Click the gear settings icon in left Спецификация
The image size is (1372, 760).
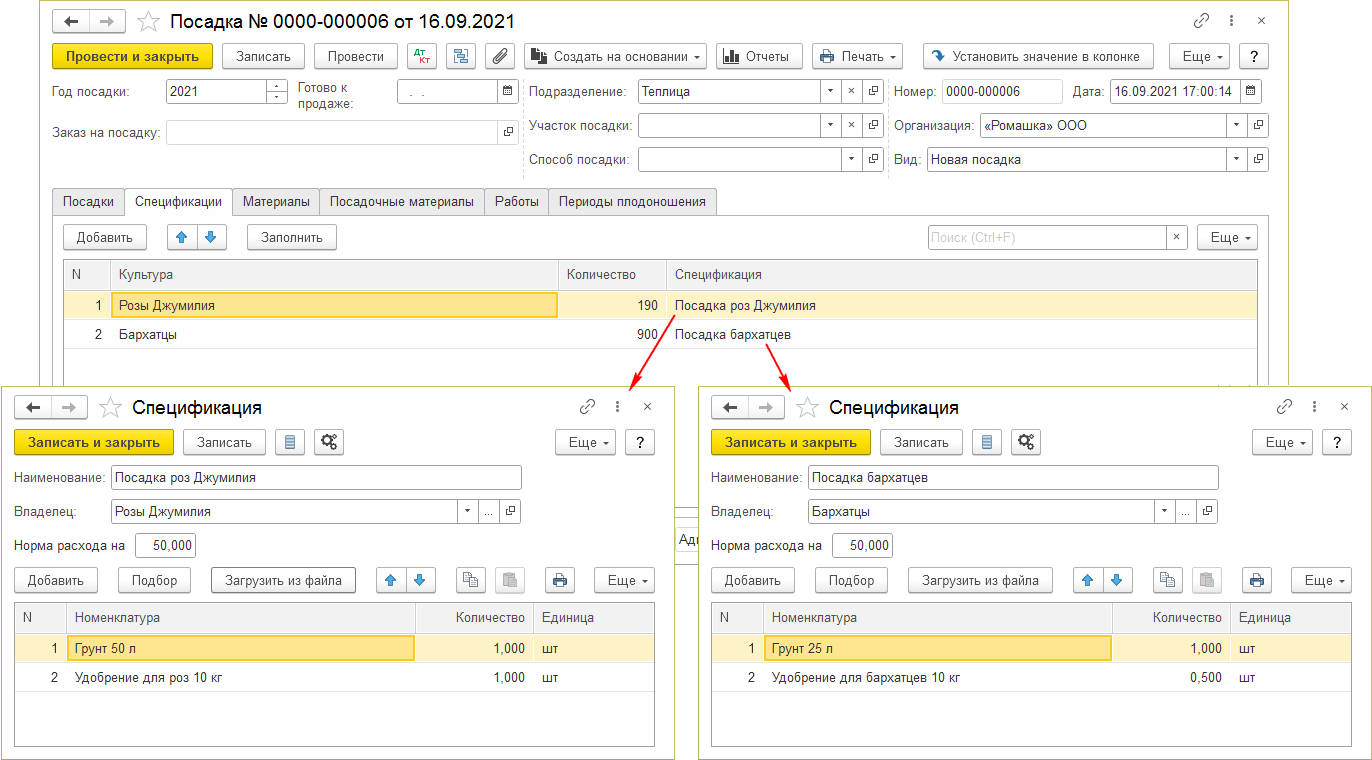tap(328, 442)
